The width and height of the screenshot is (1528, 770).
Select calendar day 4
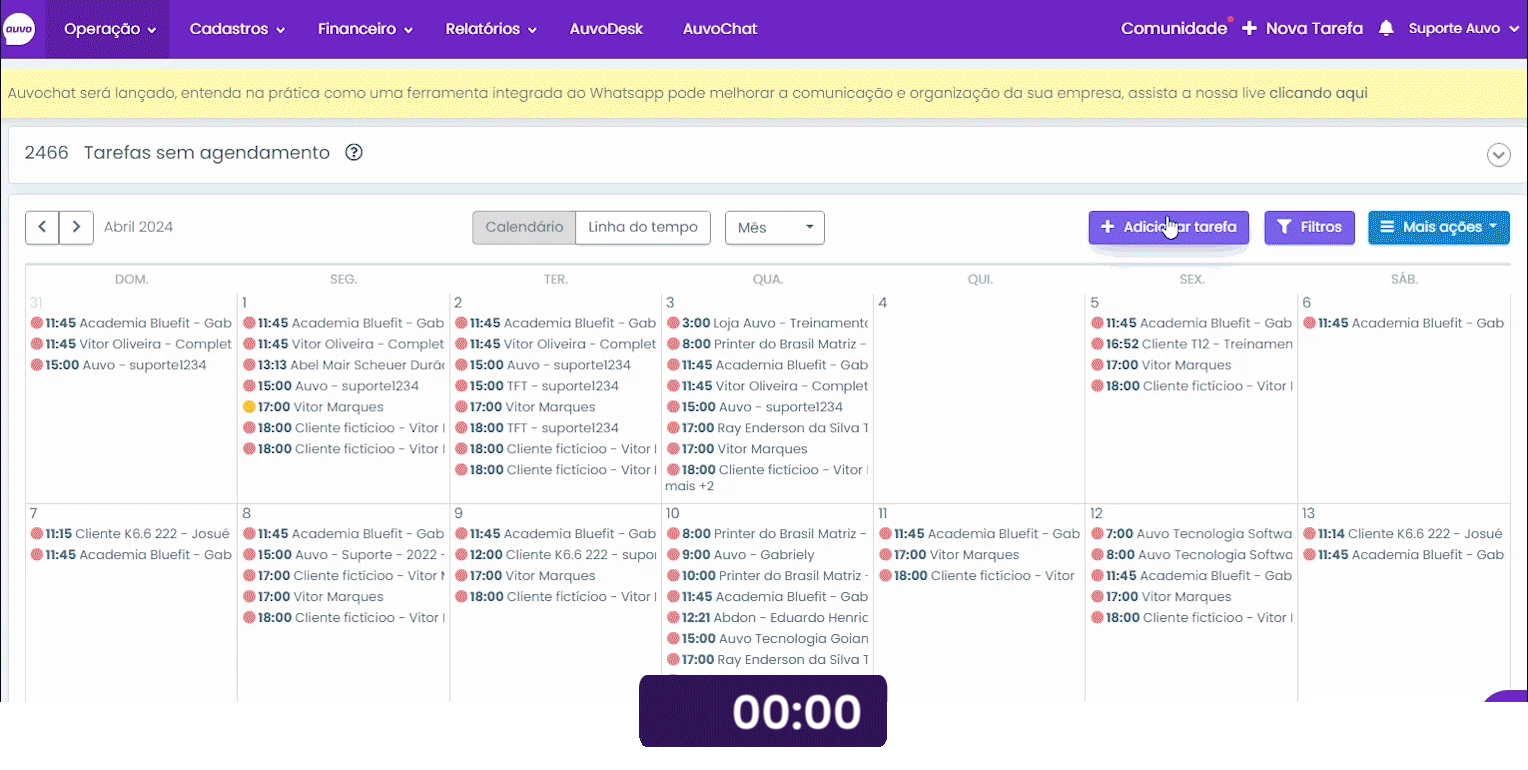tap(883, 303)
